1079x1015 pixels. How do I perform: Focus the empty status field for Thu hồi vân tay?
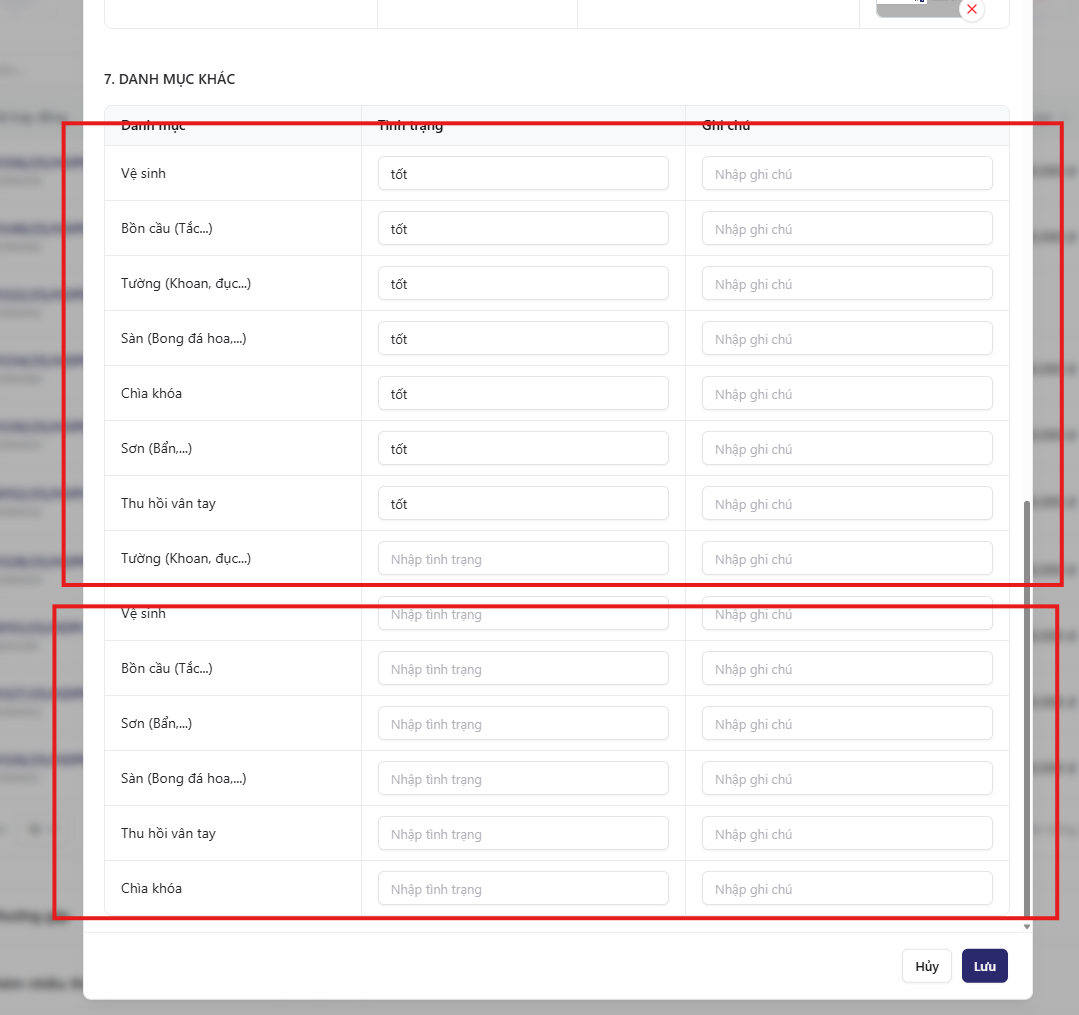(523, 834)
